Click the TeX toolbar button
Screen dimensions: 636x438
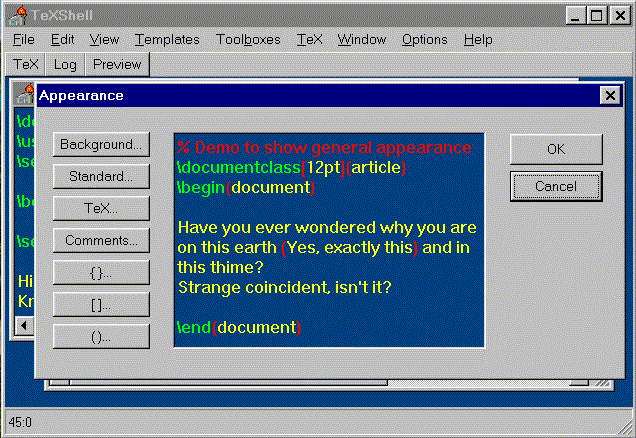click(26, 64)
